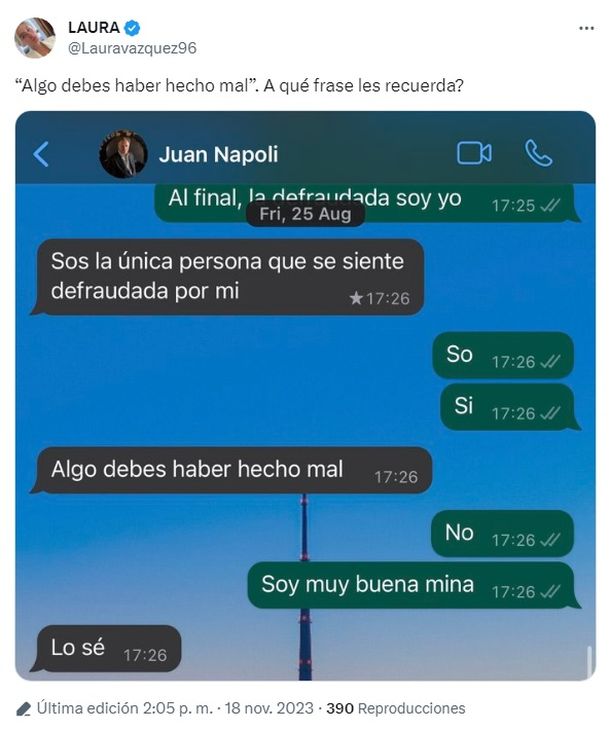Image resolution: width=610 pixels, height=730 pixels.
Task: Select the 'Lo sé' message bubble
Action: coord(106,649)
